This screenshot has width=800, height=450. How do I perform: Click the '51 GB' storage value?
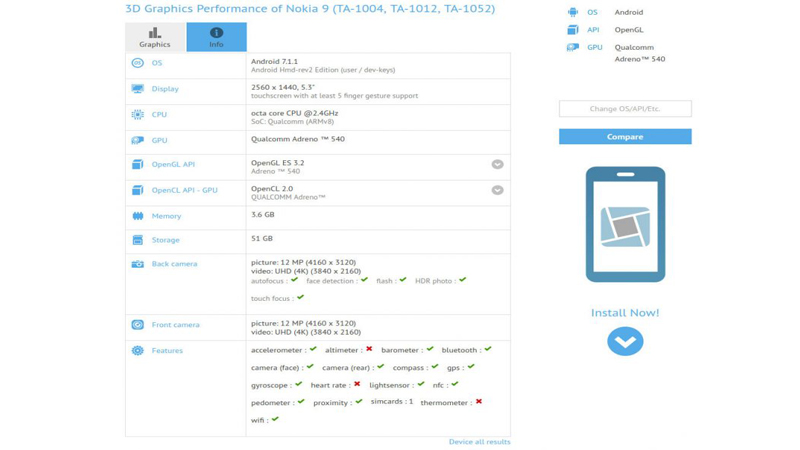pyautogui.click(x=261, y=238)
